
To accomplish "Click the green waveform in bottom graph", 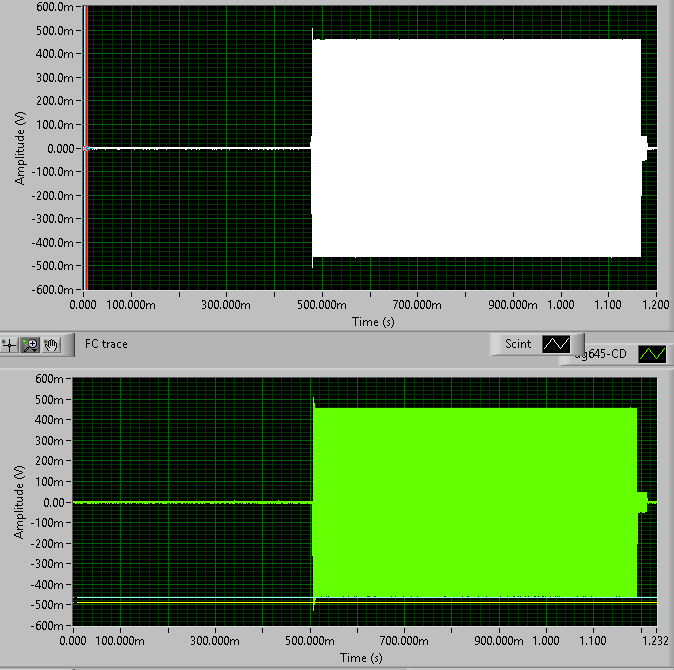I will (x=475, y=502).
